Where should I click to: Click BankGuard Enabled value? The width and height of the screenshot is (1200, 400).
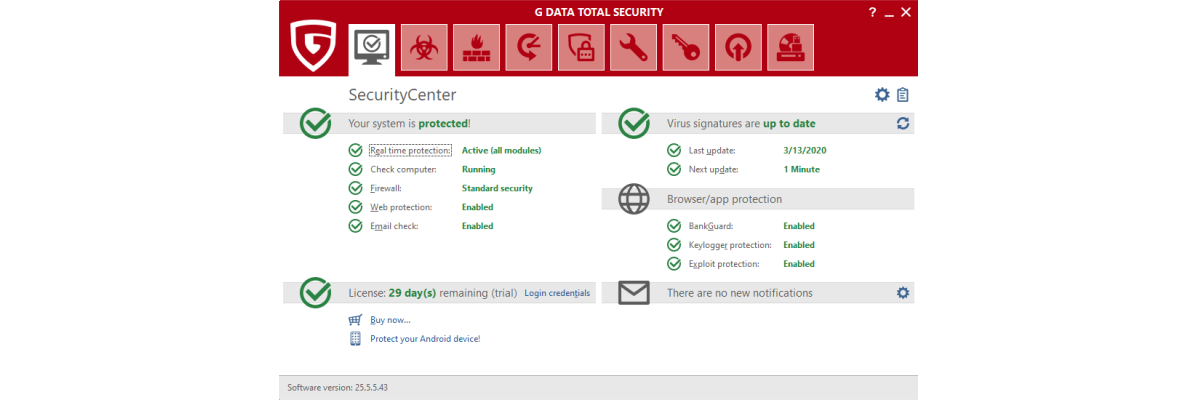[x=799, y=226]
